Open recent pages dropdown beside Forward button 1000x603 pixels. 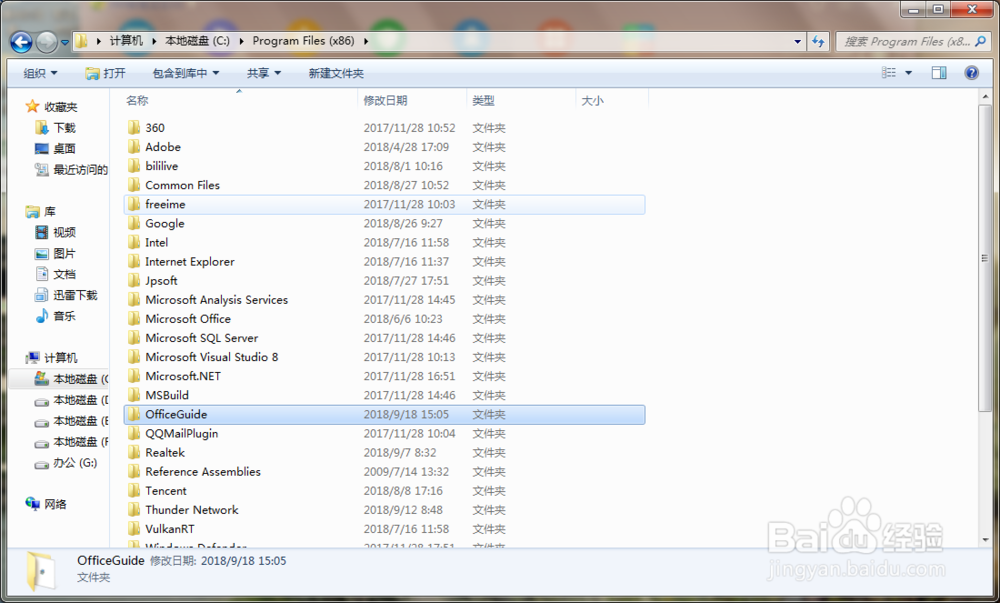64,43
